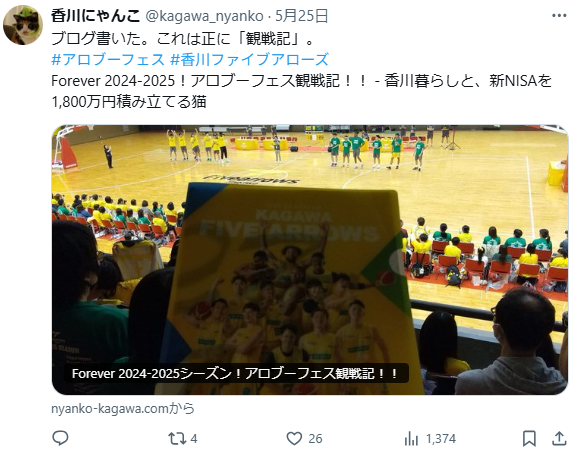The width and height of the screenshot is (584, 458).
Task: Click the share upload arrow icon
Action: 559,439
